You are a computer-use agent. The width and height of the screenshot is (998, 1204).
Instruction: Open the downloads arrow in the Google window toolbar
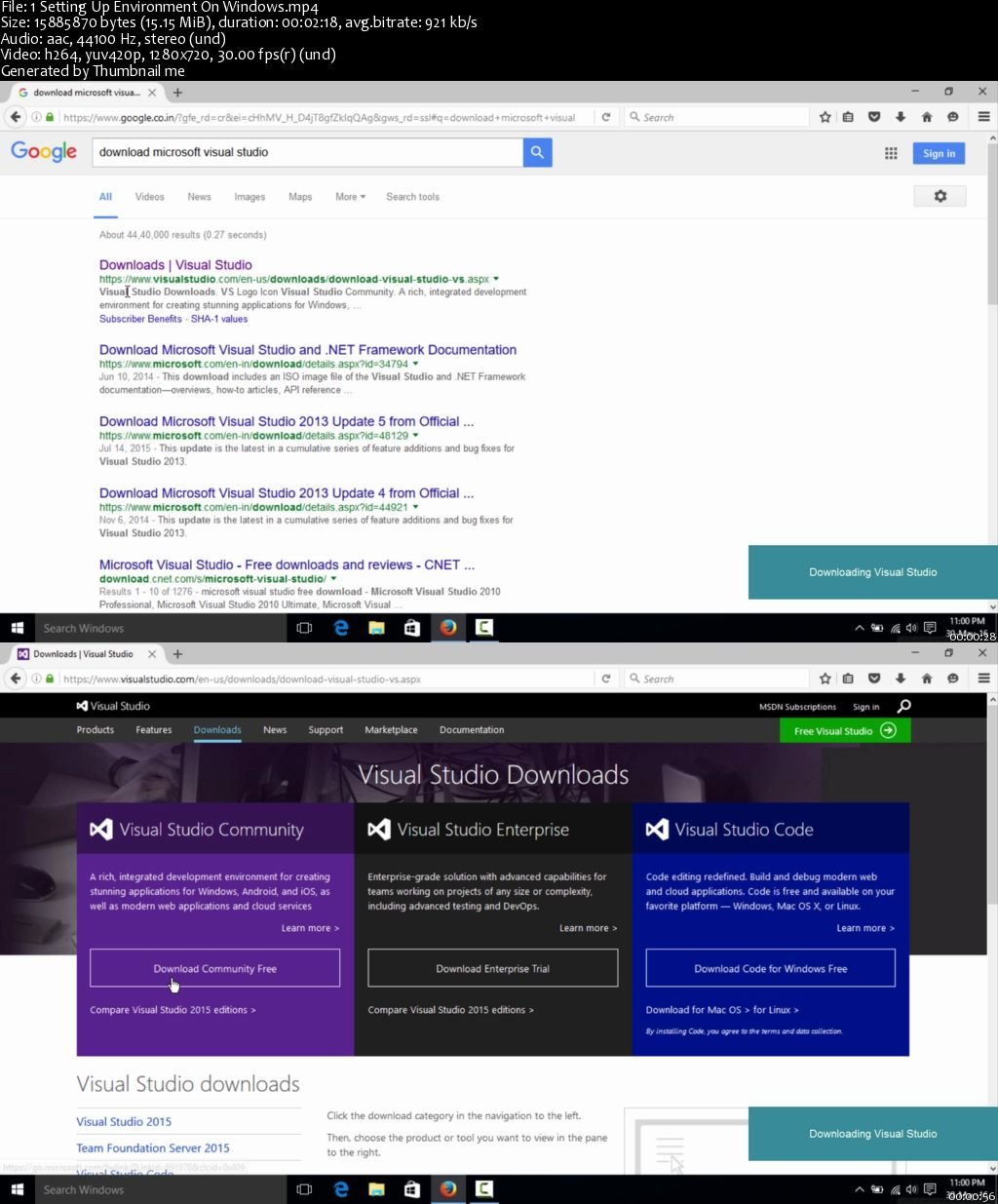click(x=901, y=117)
